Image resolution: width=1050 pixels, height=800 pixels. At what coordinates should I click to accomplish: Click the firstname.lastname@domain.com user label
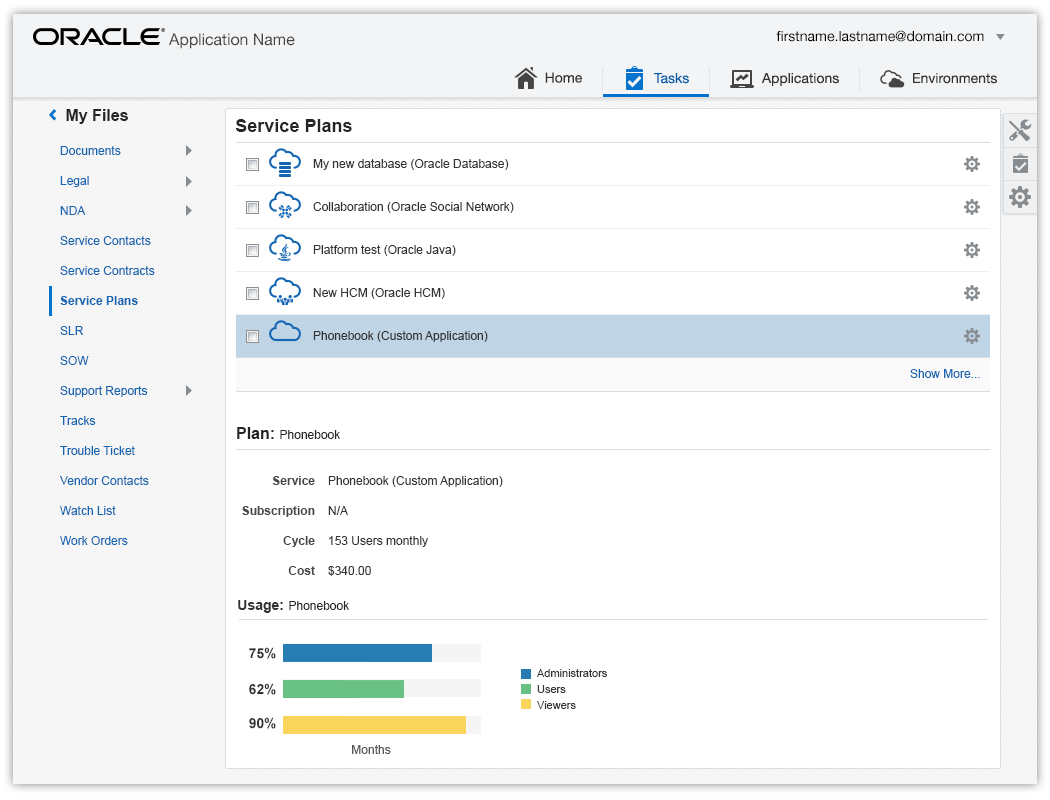coord(880,37)
